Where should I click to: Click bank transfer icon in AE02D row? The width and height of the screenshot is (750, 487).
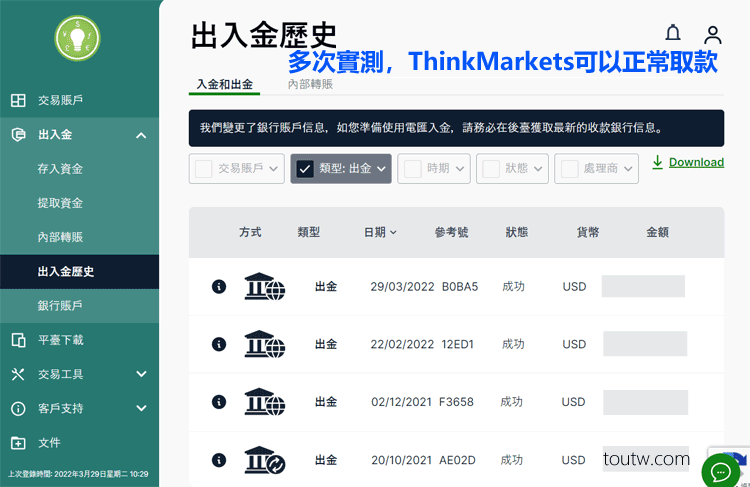[x=265, y=460]
